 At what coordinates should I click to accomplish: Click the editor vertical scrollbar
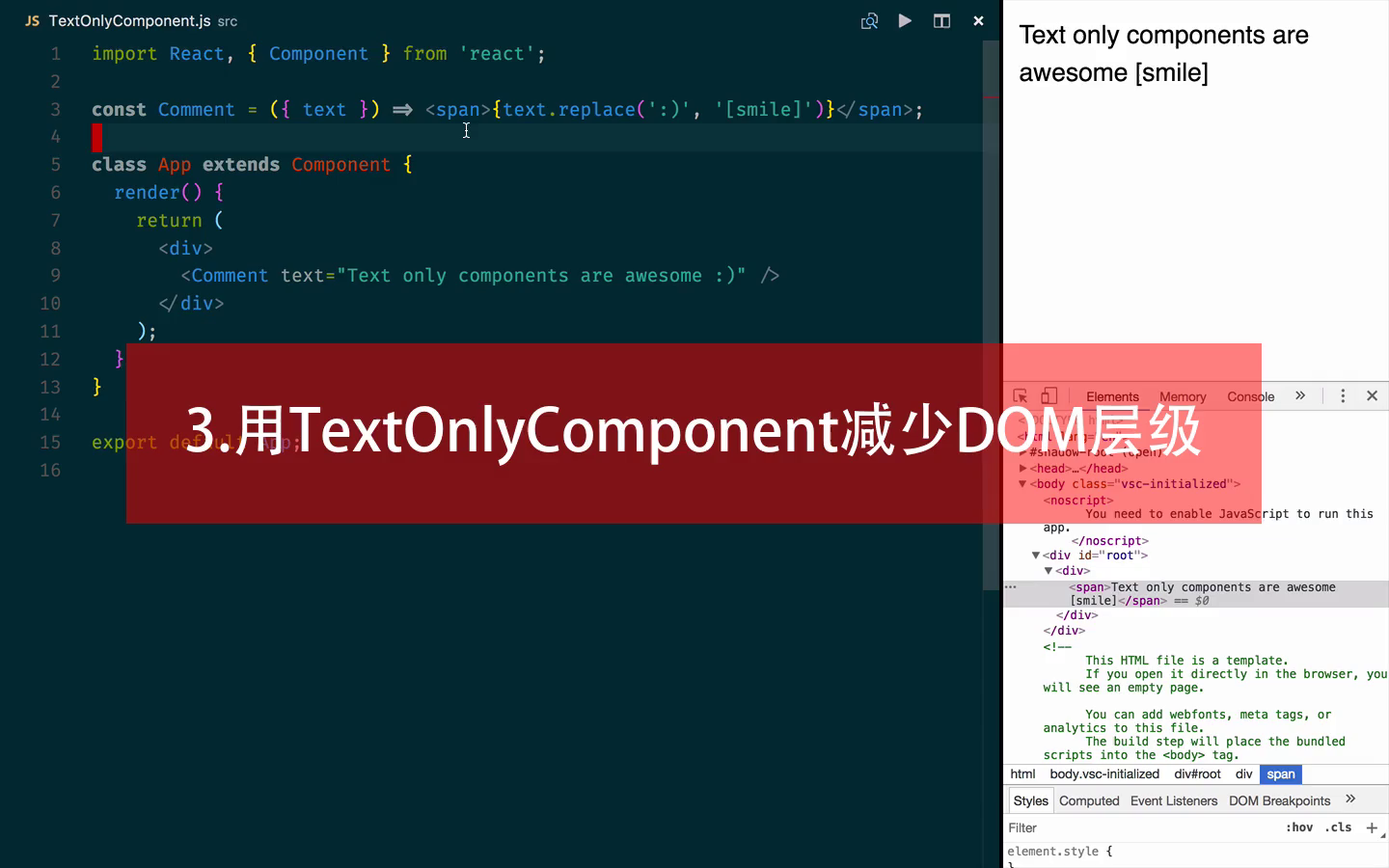click(x=991, y=313)
